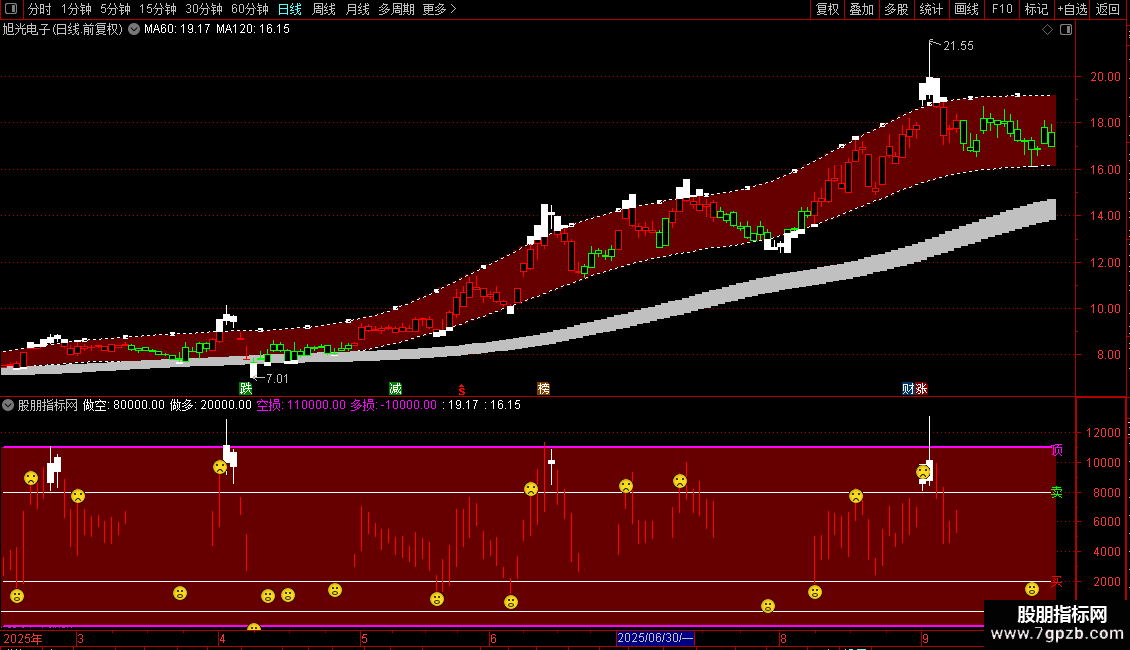Click the 做多: 20000.00 indicator value
1130x650 pixels.
pos(211,405)
